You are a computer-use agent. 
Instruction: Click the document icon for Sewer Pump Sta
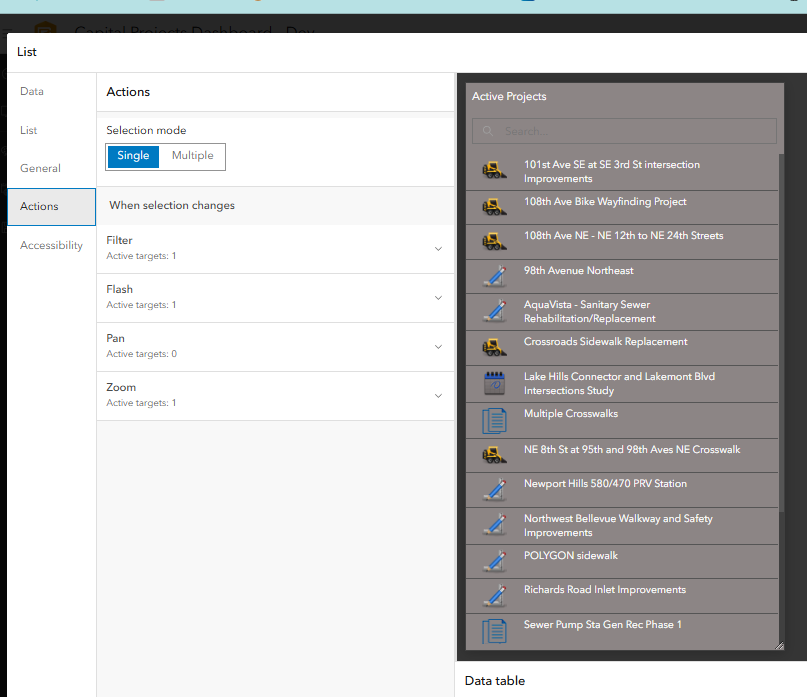point(494,631)
